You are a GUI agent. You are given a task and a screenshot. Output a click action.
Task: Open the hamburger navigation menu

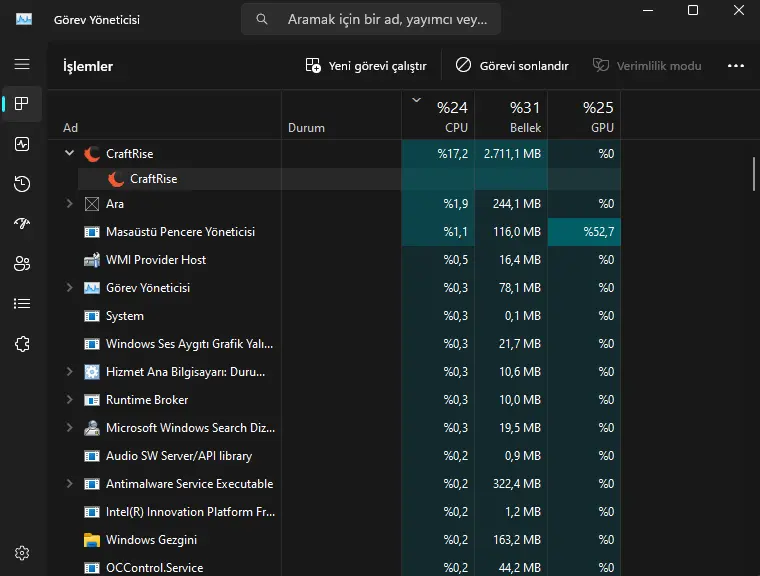pos(22,64)
